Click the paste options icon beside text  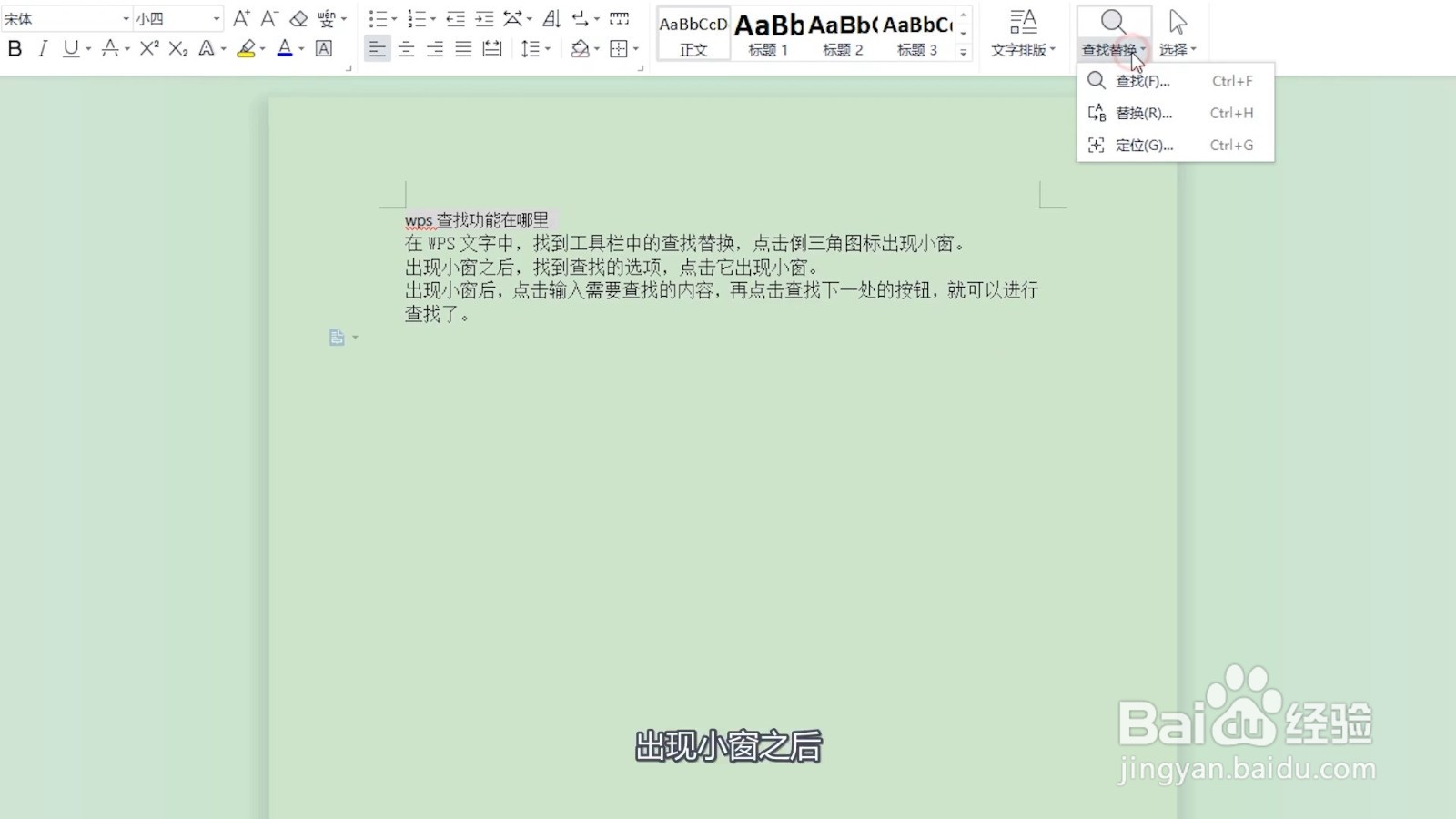(338, 338)
